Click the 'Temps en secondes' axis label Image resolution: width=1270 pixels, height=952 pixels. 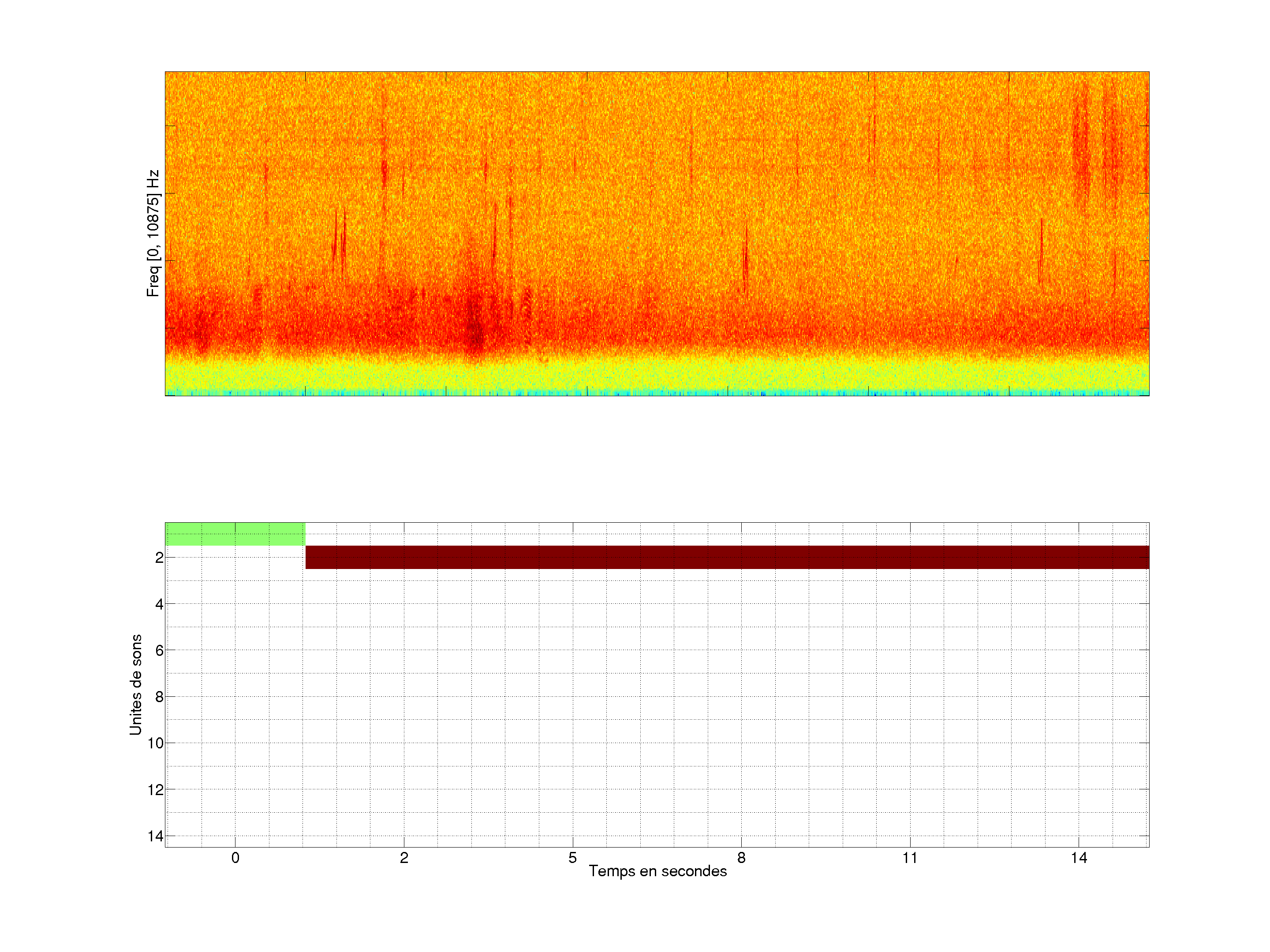[x=657, y=871]
